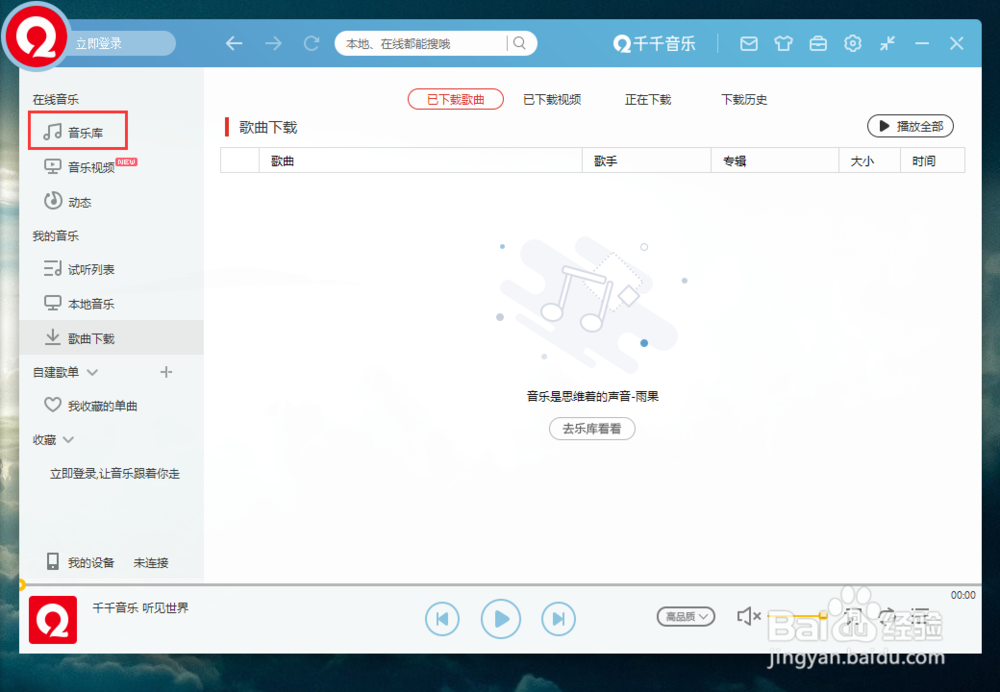Open the message inbox envelope icon
The image size is (1000, 692).
click(748, 43)
